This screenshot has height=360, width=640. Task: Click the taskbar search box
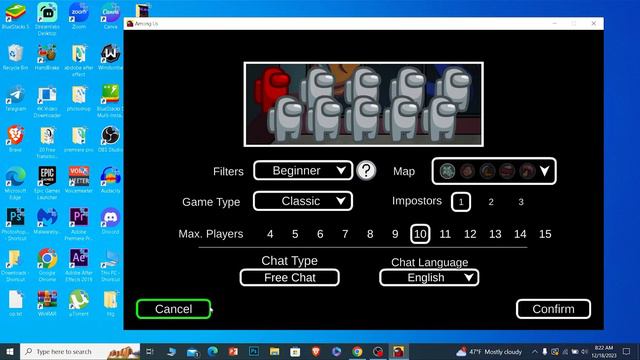point(80,351)
